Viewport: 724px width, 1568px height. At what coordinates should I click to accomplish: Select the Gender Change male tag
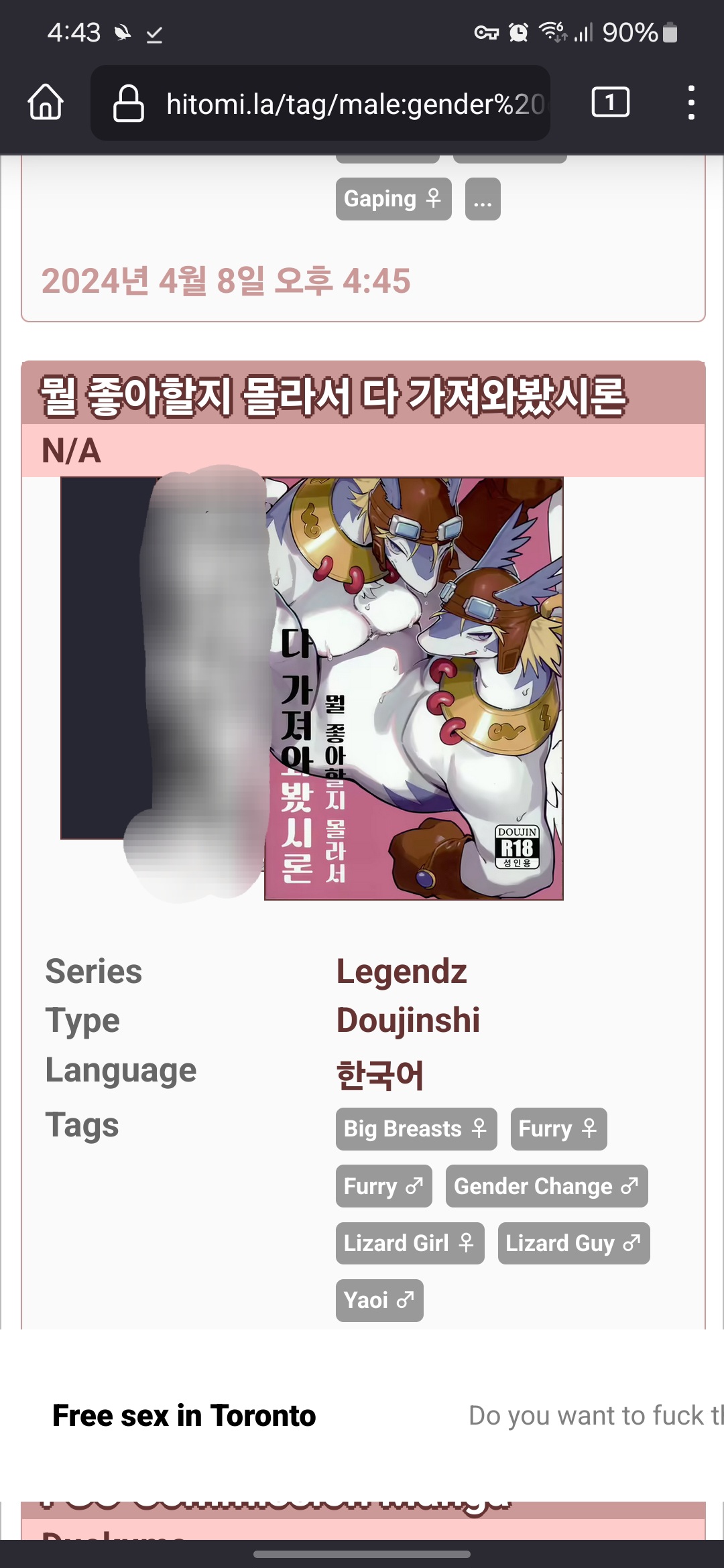547,1186
